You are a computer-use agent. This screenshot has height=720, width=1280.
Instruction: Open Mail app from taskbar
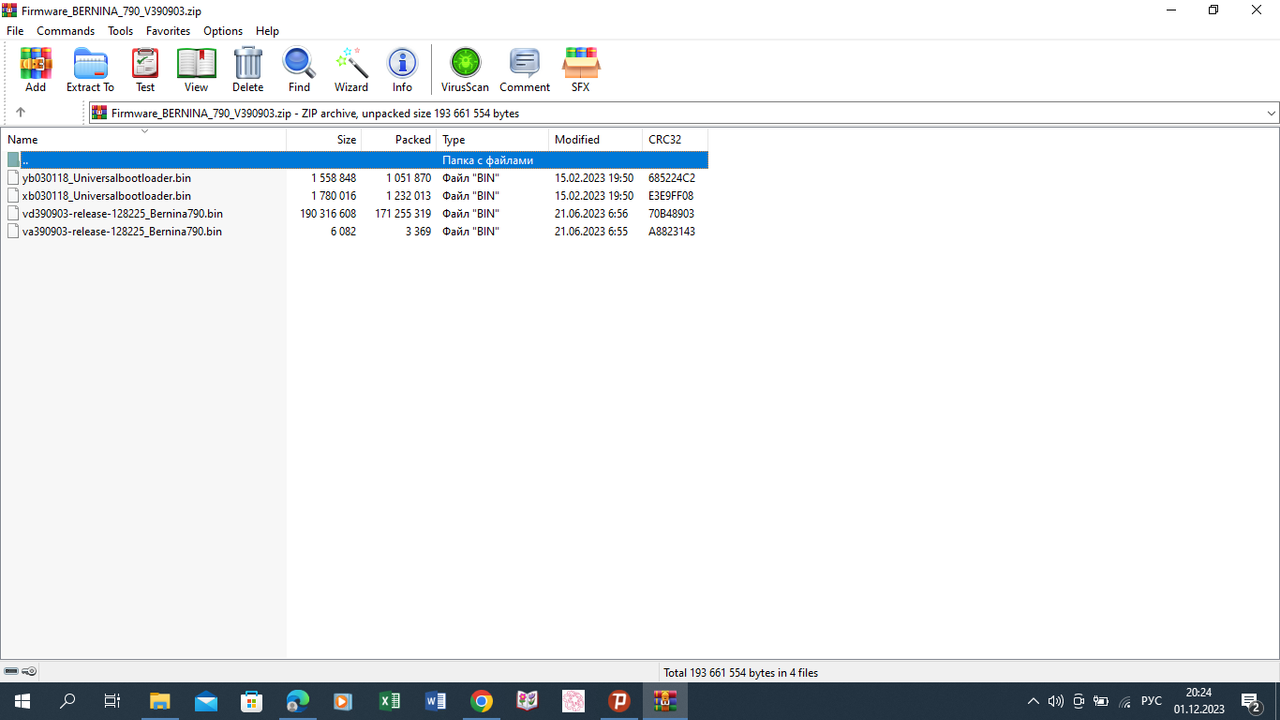pyautogui.click(x=206, y=701)
